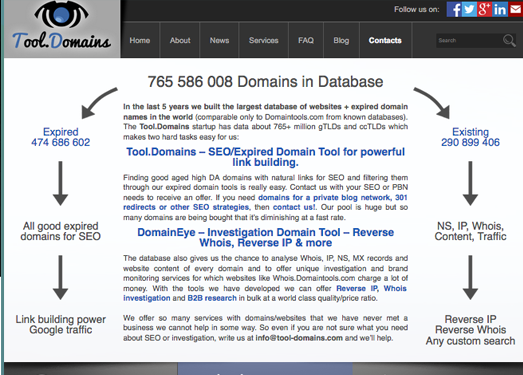This screenshot has height=375, width=523.
Task: Click the 'Follow us on:' label
Action: pos(417,9)
